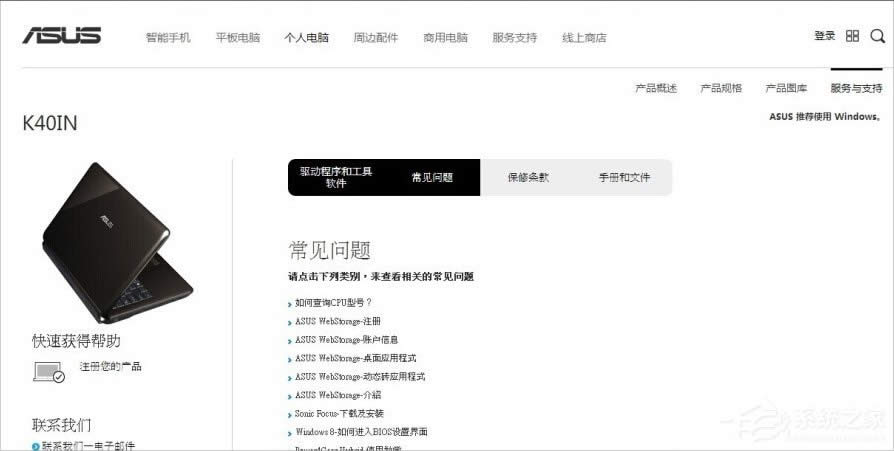894x451 pixels.
Task: Open the search magnifier icon
Action: (x=877, y=36)
